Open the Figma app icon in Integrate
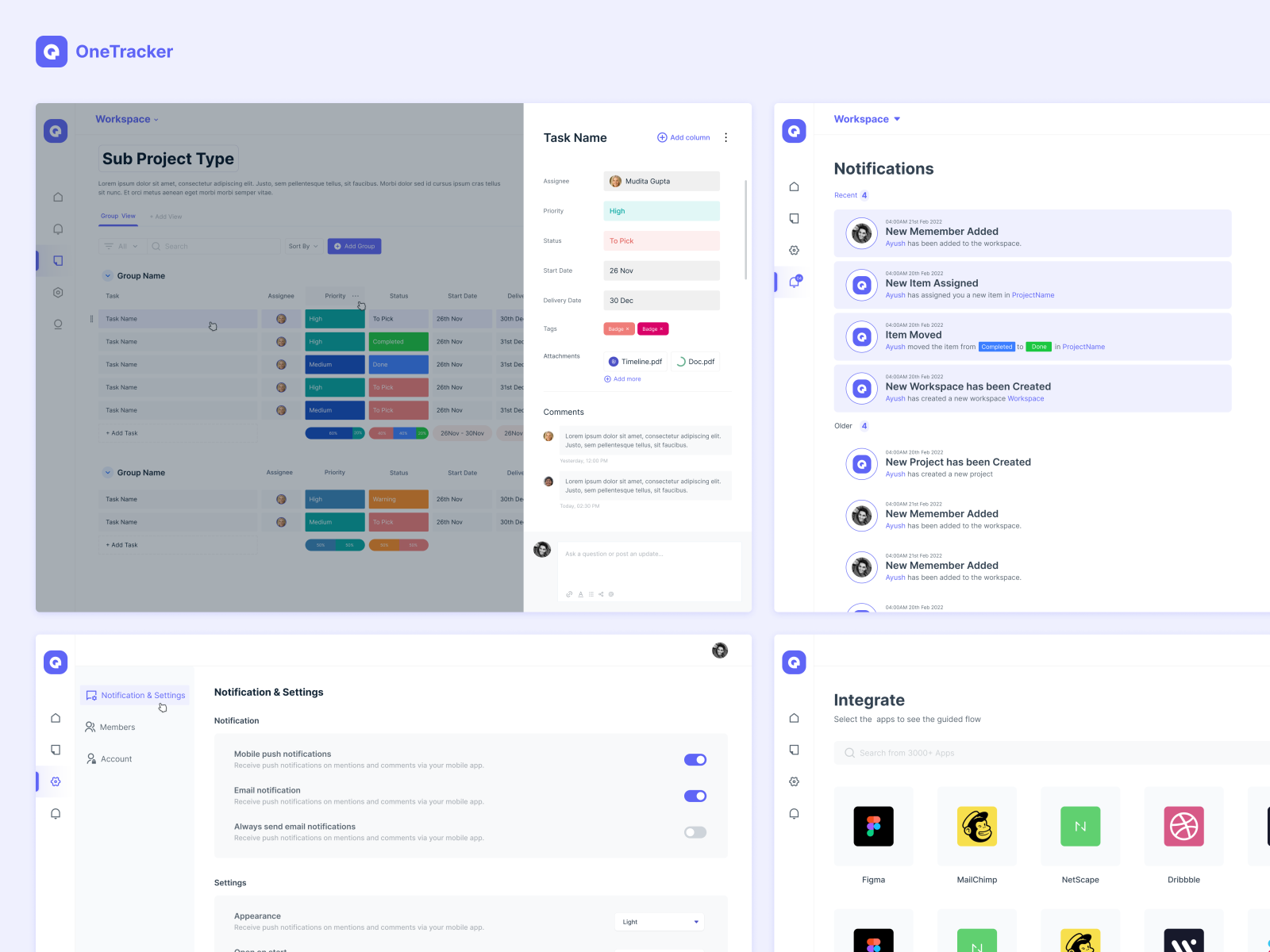Image resolution: width=1270 pixels, height=952 pixels. (x=873, y=826)
